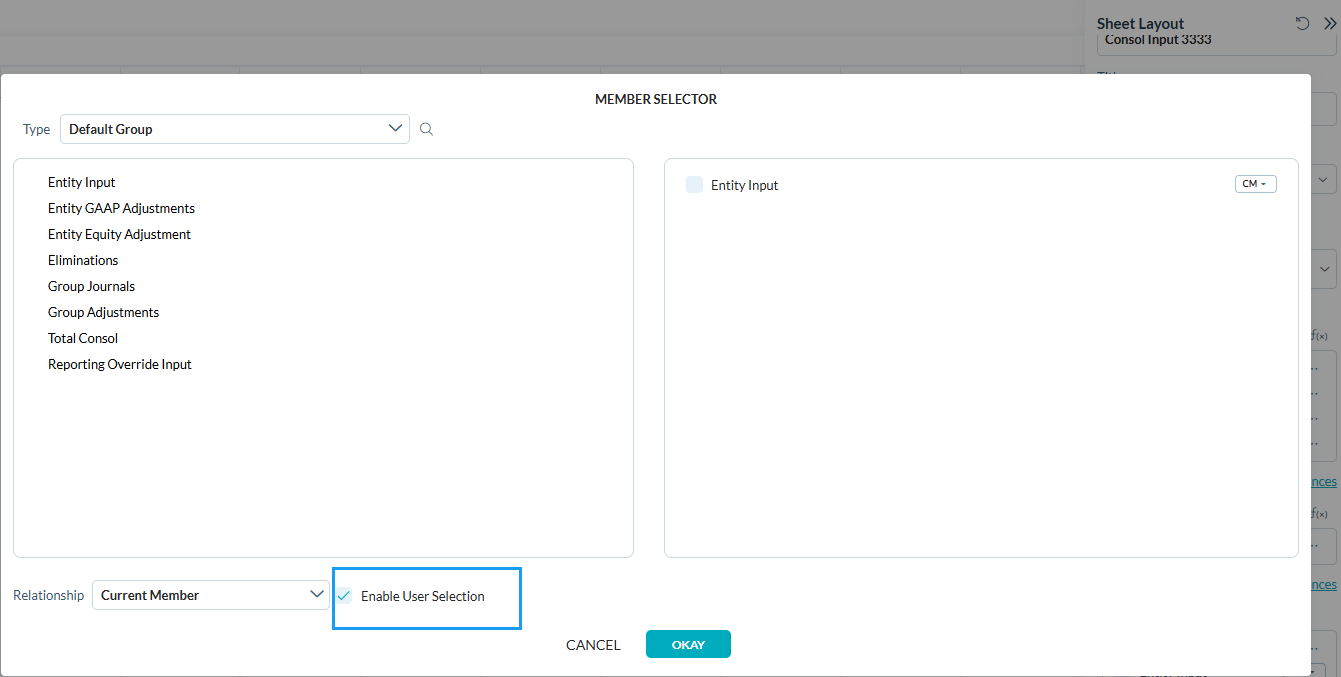Image resolution: width=1341 pixels, height=677 pixels.
Task: Select Entity Input in the member list
Action: pos(82,182)
